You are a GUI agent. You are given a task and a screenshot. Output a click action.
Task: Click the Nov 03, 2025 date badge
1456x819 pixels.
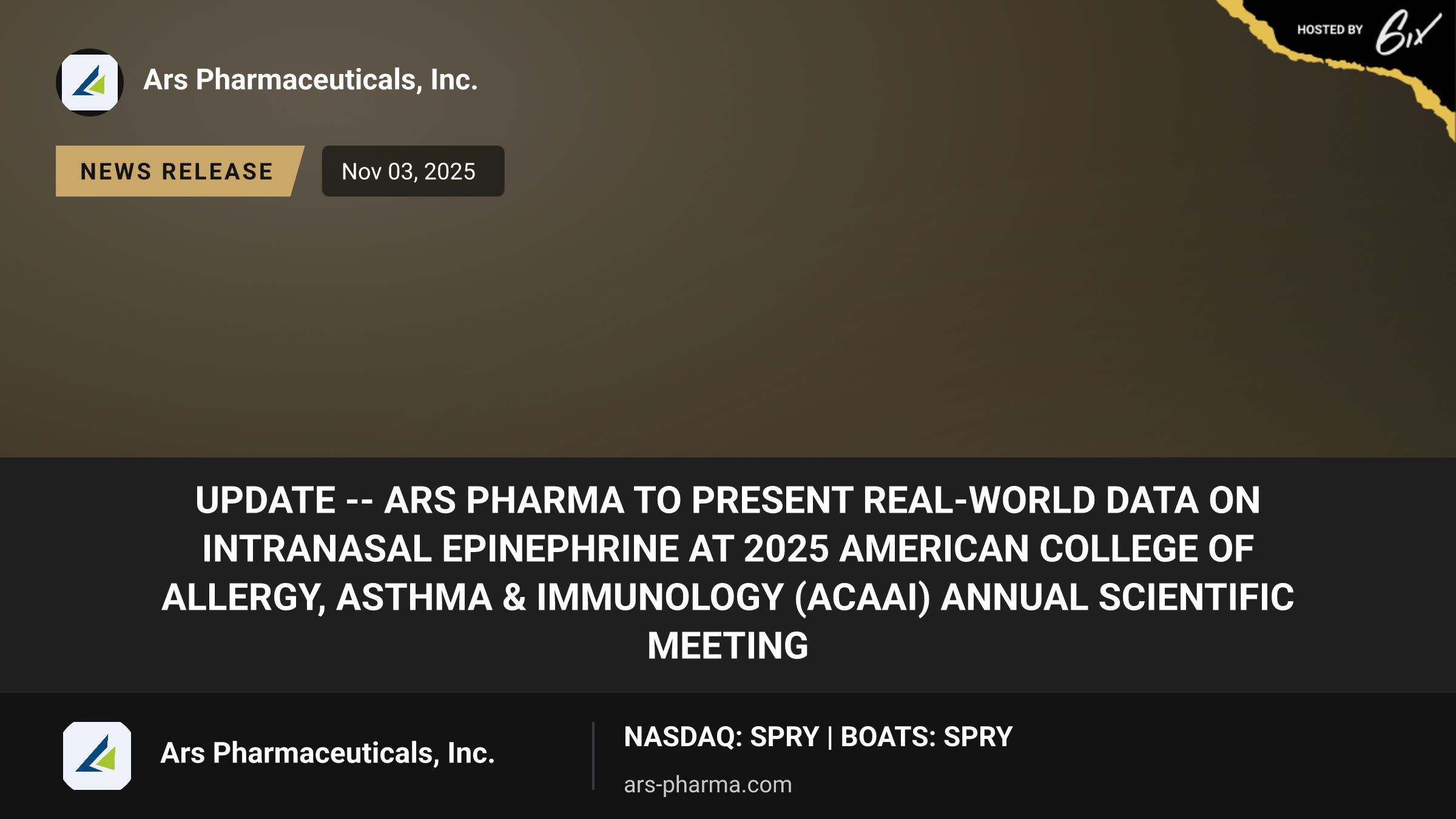413,171
